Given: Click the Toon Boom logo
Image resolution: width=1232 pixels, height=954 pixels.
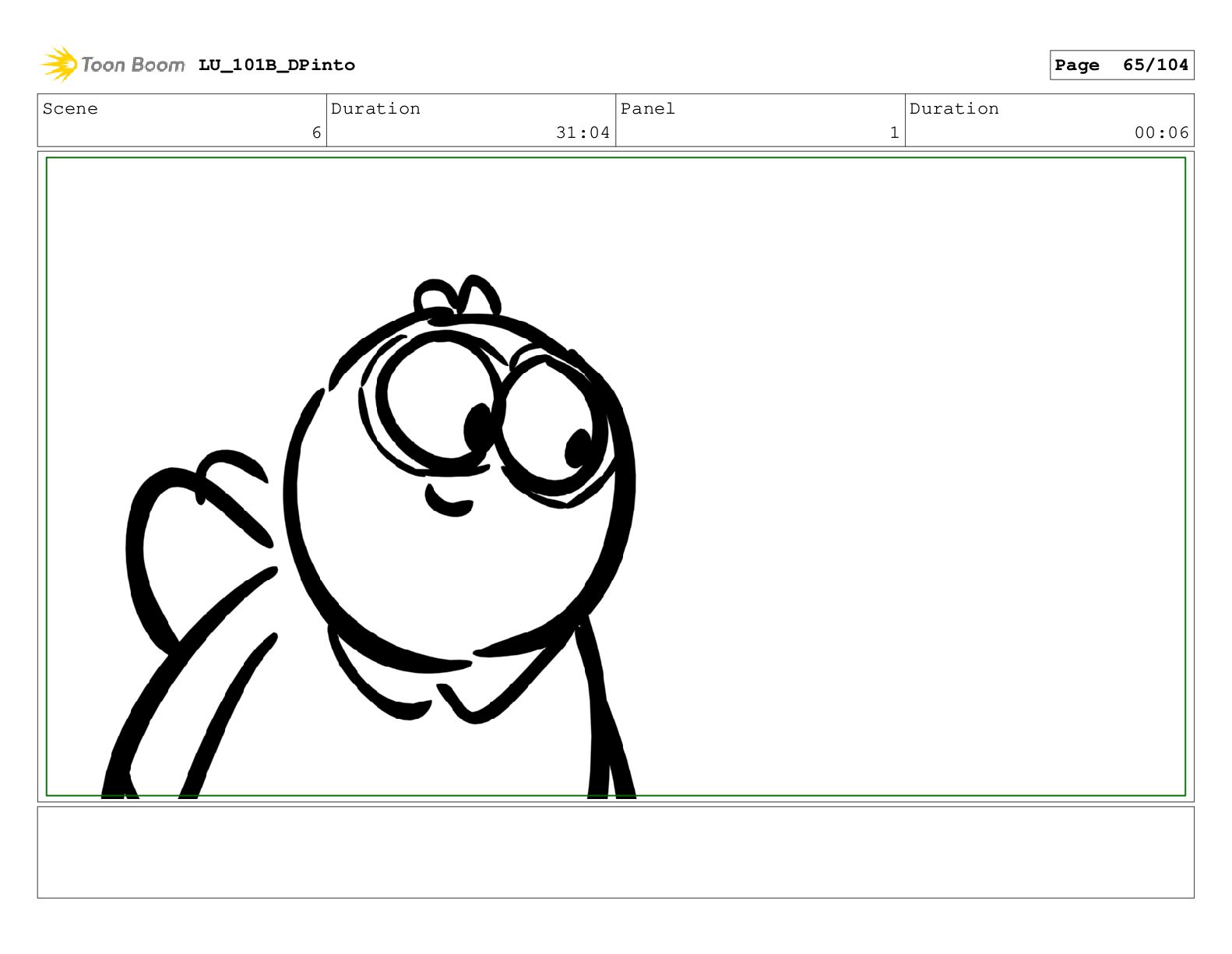Looking at the screenshot, I should point(112,65).
